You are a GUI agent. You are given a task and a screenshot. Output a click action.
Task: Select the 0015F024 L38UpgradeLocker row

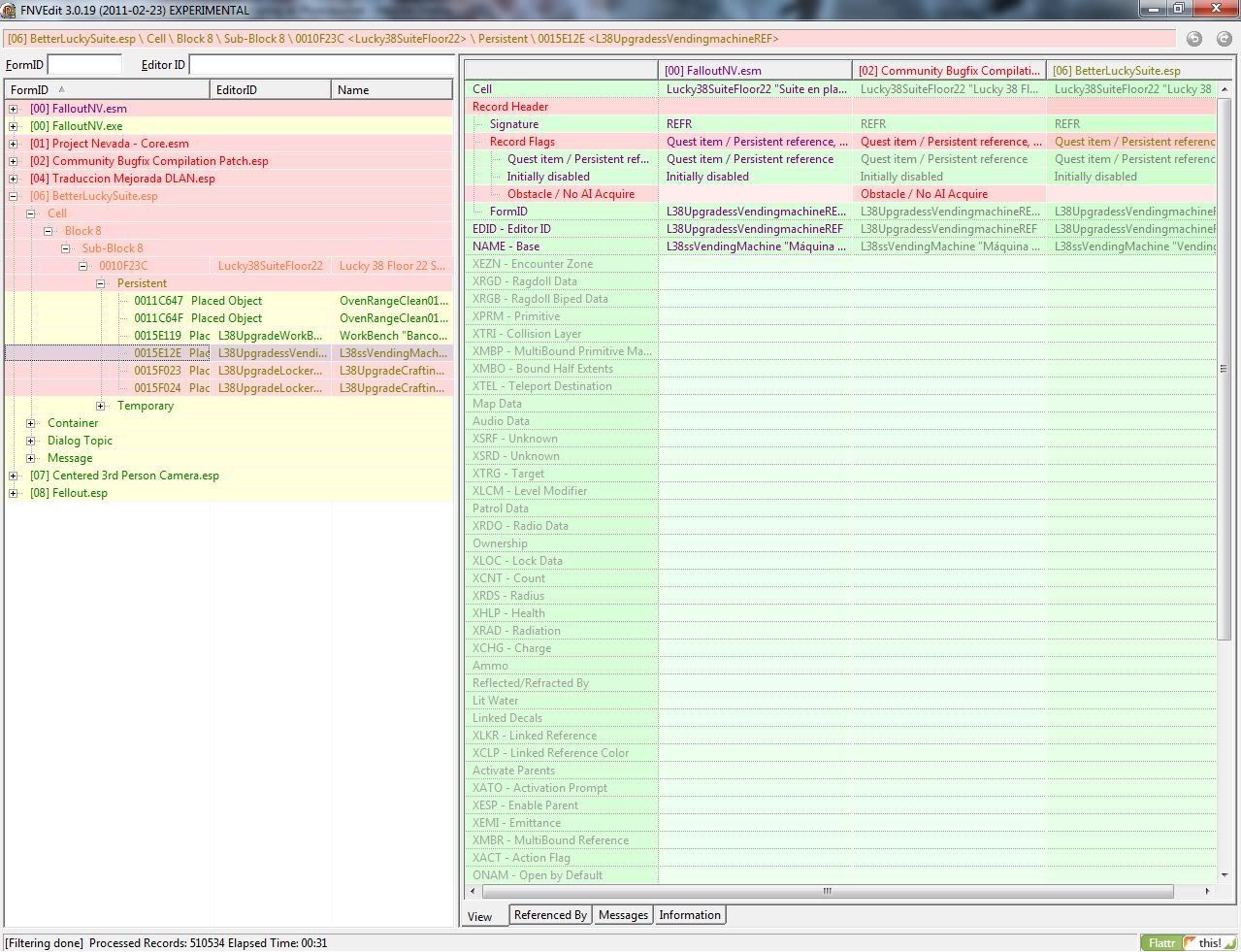[229, 388]
